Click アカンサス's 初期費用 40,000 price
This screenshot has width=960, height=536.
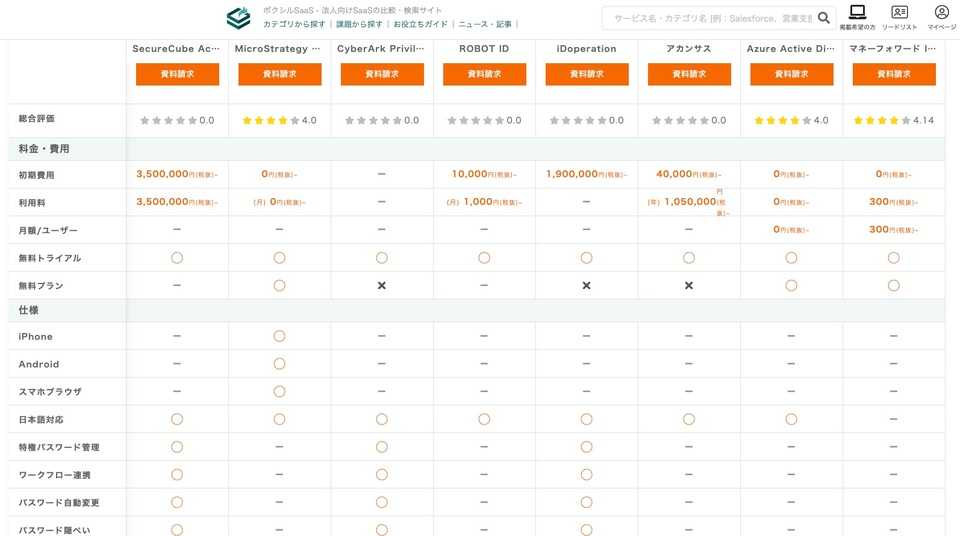[x=689, y=175]
